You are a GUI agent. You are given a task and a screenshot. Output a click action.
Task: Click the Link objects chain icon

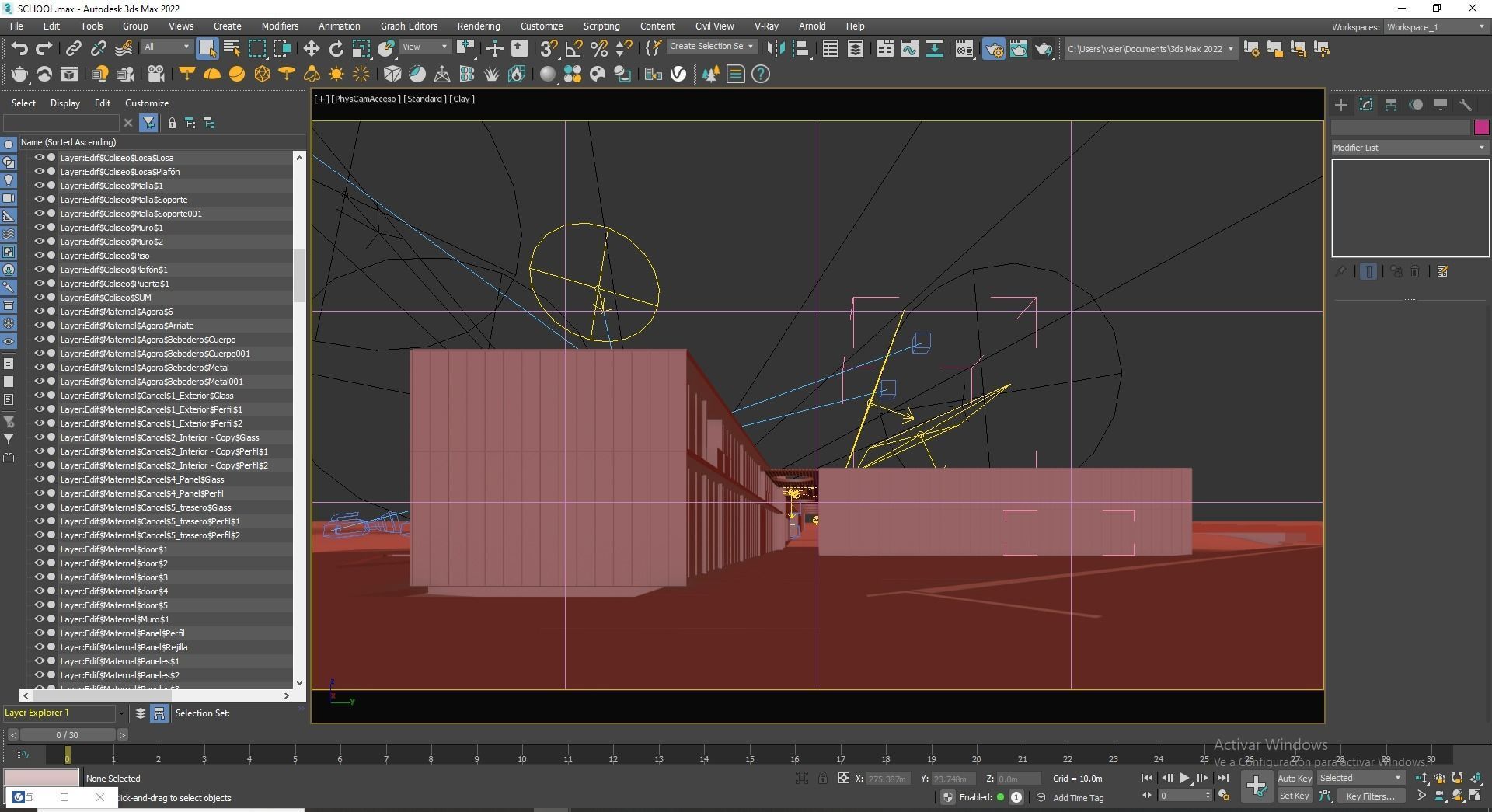point(73,49)
